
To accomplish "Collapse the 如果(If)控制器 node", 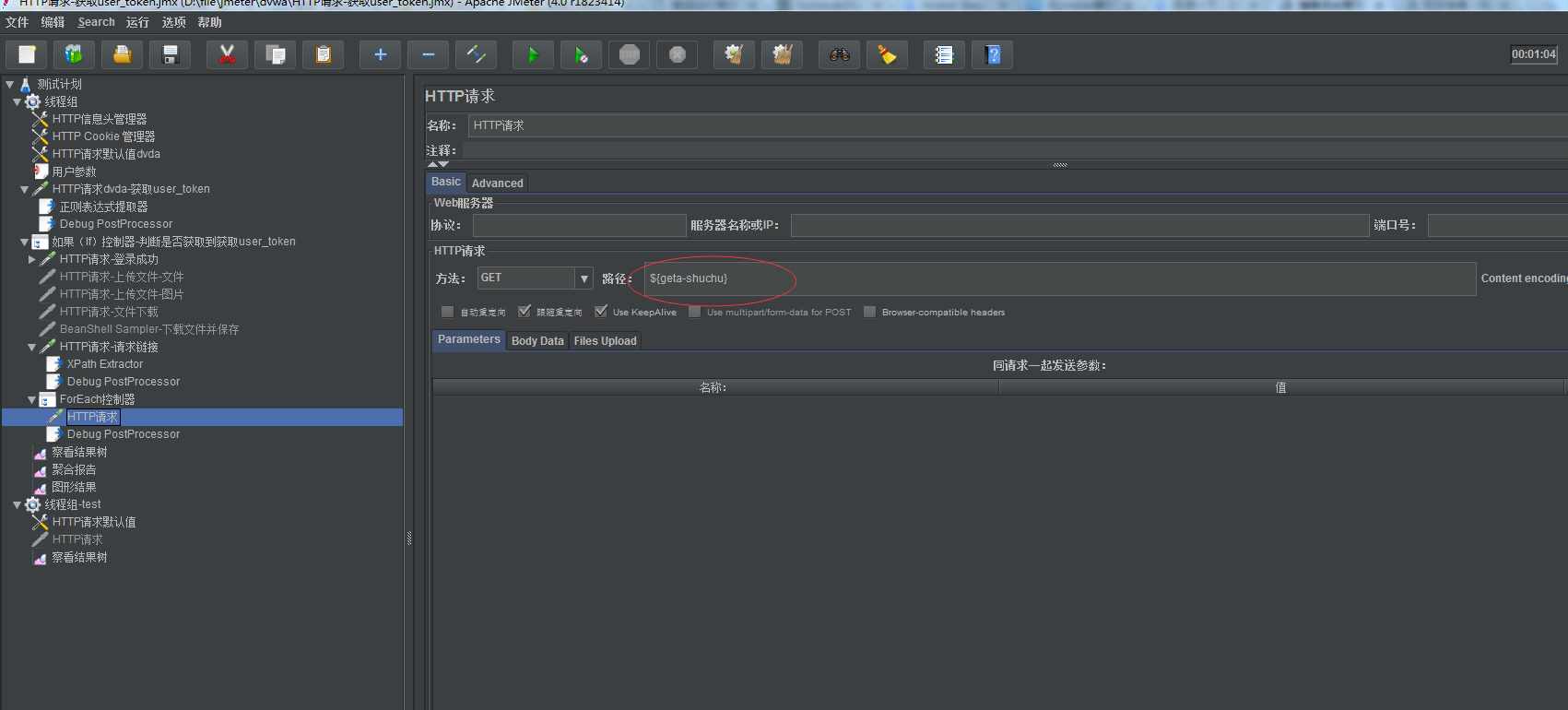I will click(x=24, y=242).
